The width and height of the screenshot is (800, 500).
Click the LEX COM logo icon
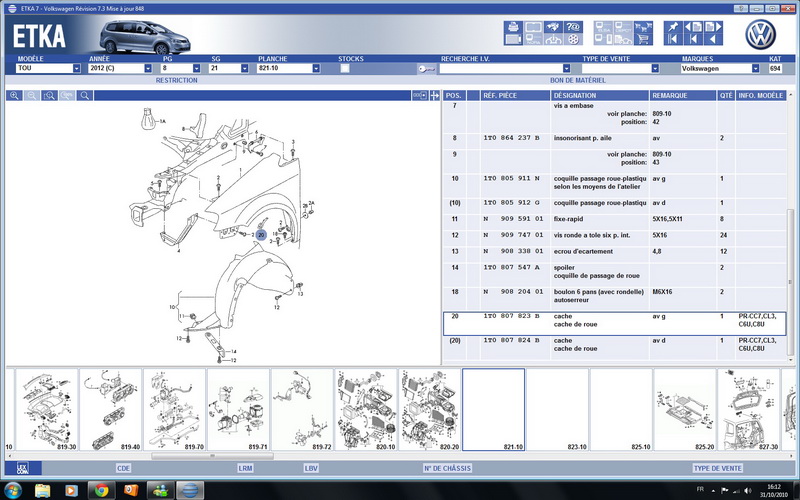22,468
